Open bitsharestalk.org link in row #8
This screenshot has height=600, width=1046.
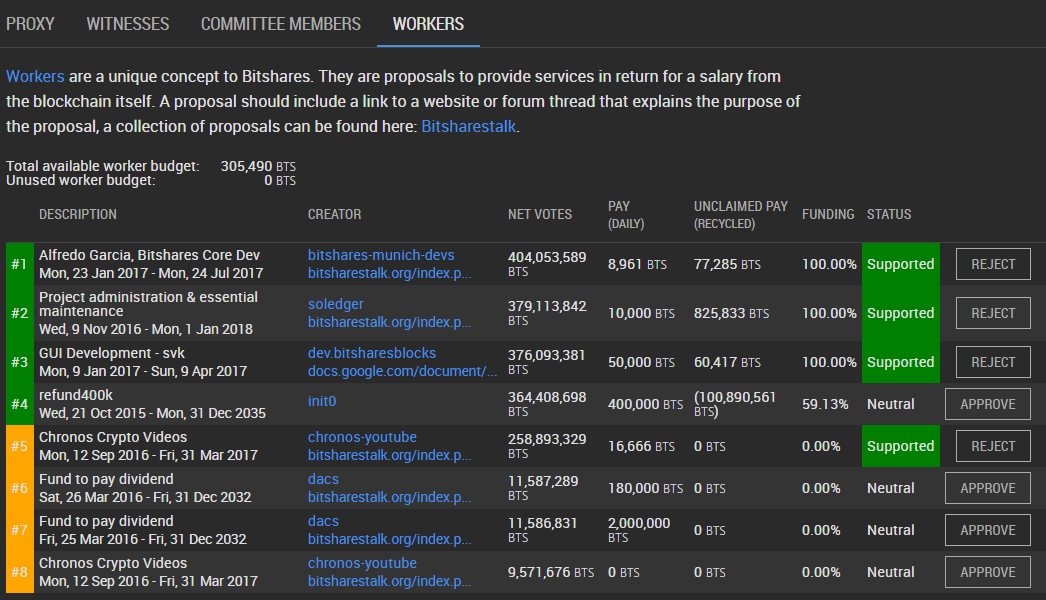[390, 581]
